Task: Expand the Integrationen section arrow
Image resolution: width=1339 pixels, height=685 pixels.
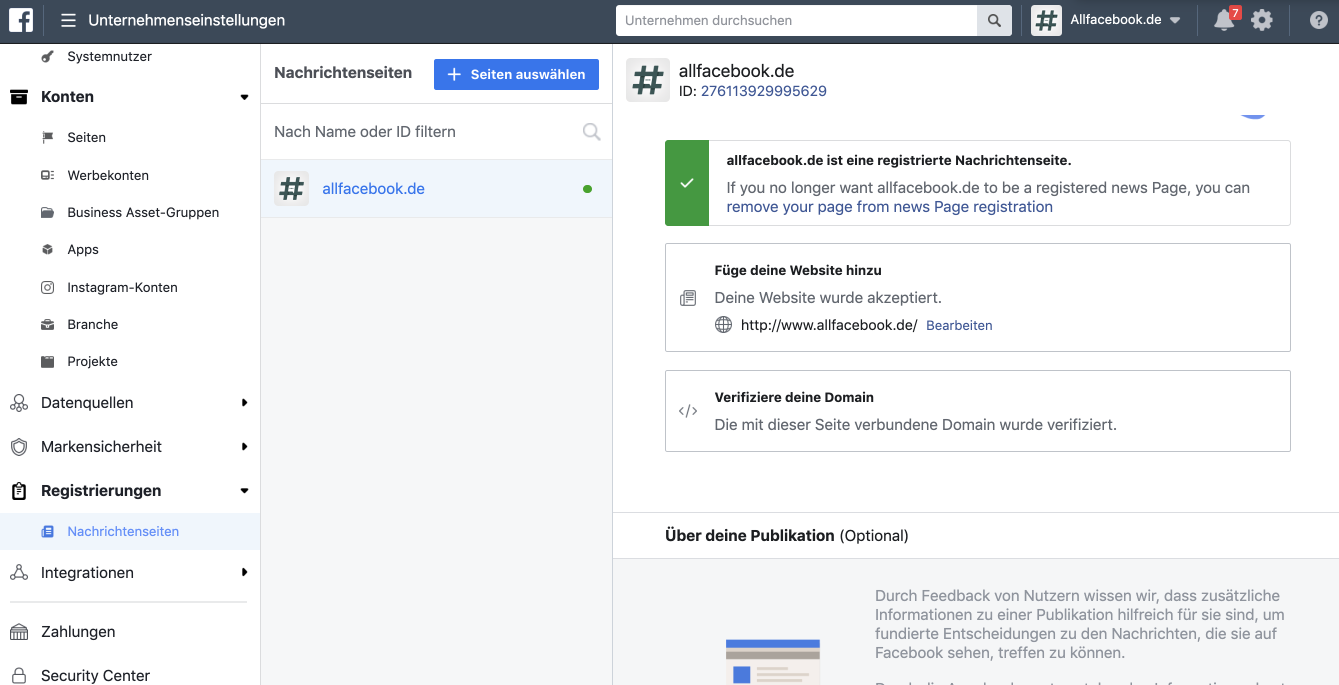Action: click(244, 573)
